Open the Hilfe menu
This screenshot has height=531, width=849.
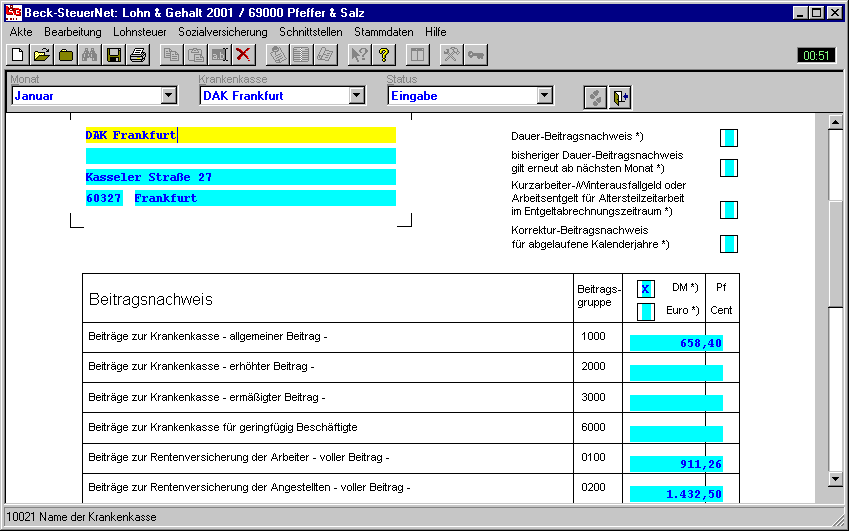(x=435, y=32)
